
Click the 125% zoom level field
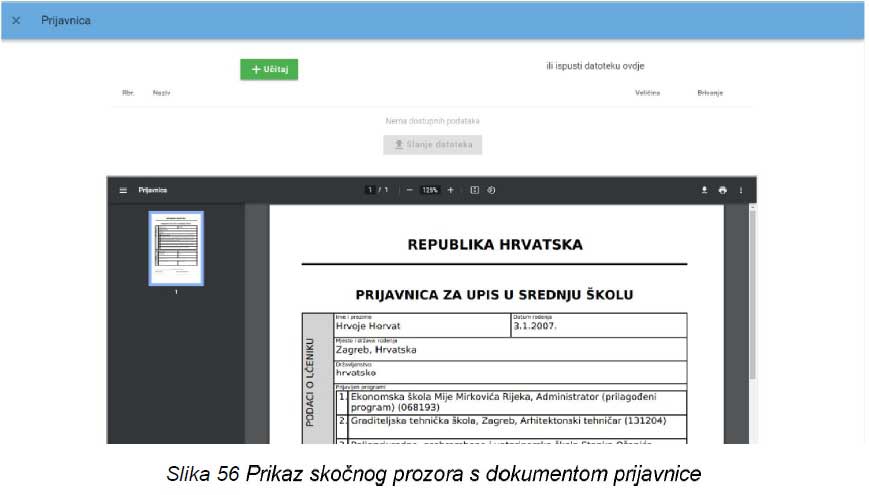[430, 190]
